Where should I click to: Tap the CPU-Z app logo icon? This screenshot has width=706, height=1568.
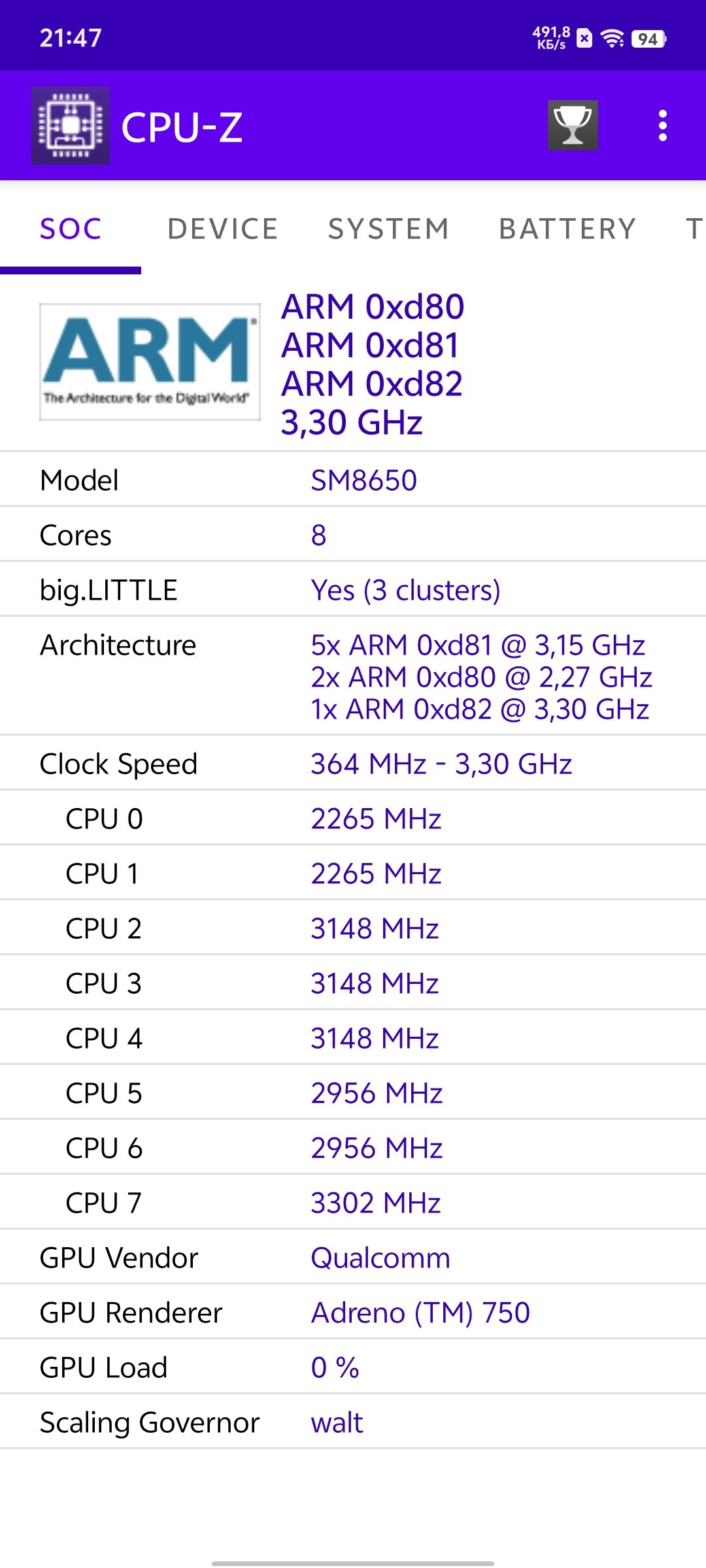pos(71,125)
